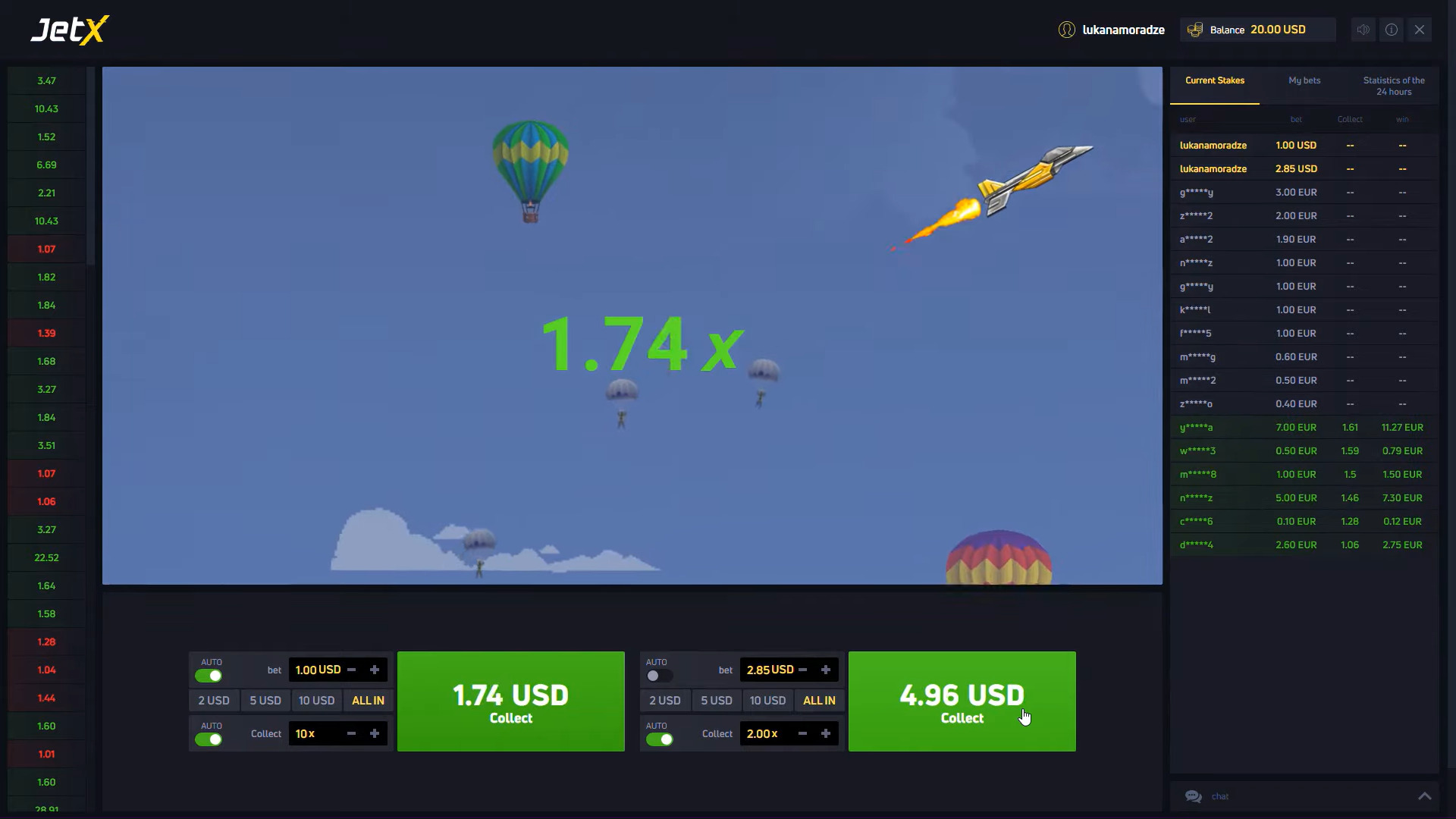Click the 1.74 x multiplier display
The image size is (1456, 819).
pos(643,345)
